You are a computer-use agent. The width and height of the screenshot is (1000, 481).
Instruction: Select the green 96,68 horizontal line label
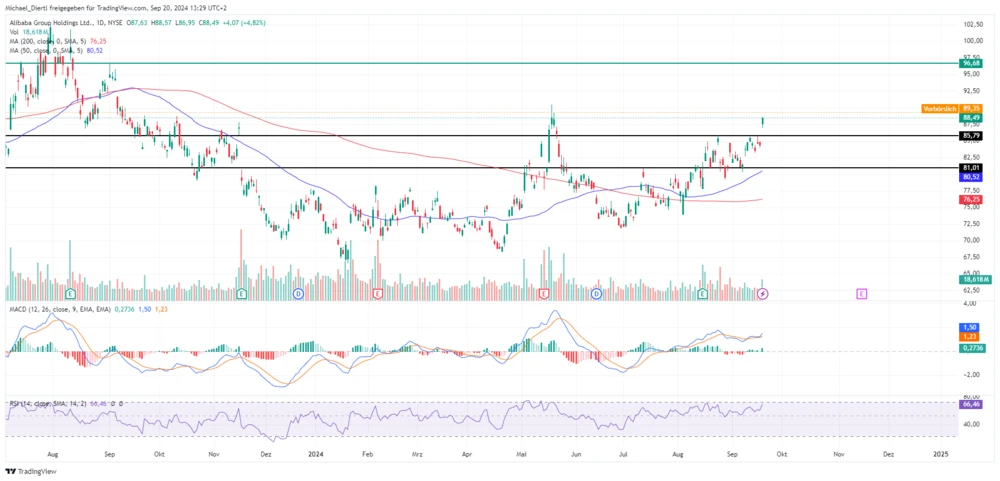click(x=969, y=63)
